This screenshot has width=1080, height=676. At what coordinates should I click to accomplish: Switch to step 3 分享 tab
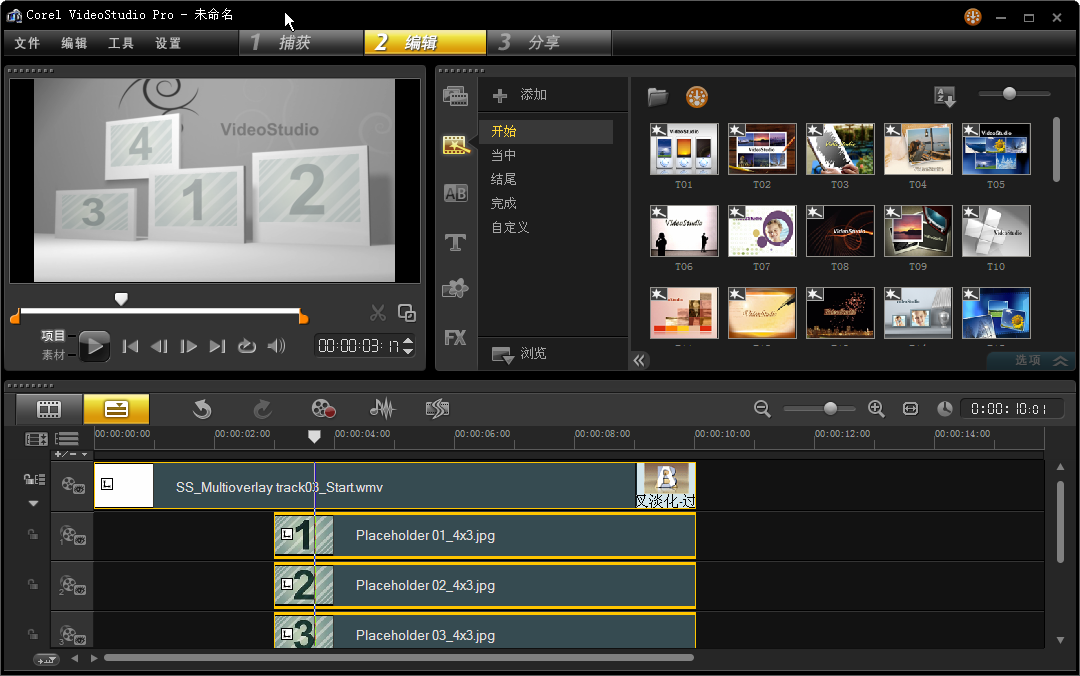pos(549,43)
